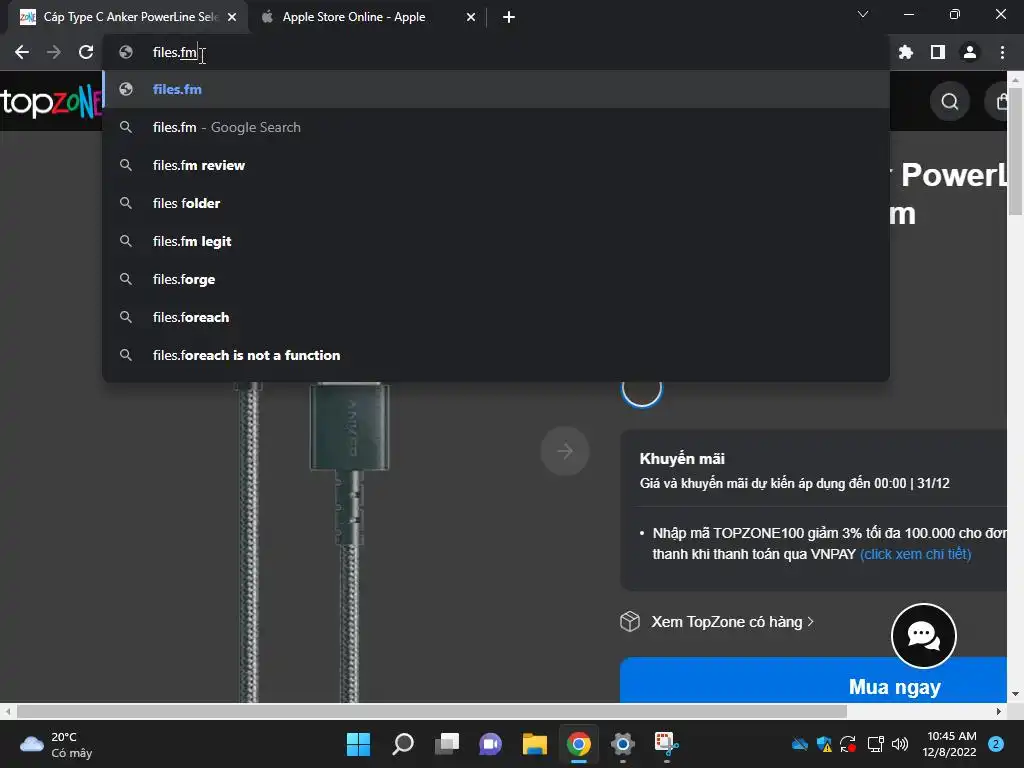Choose the files.fm URL suggestion
This screenshot has height=768, width=1024.
coord(496,89)
